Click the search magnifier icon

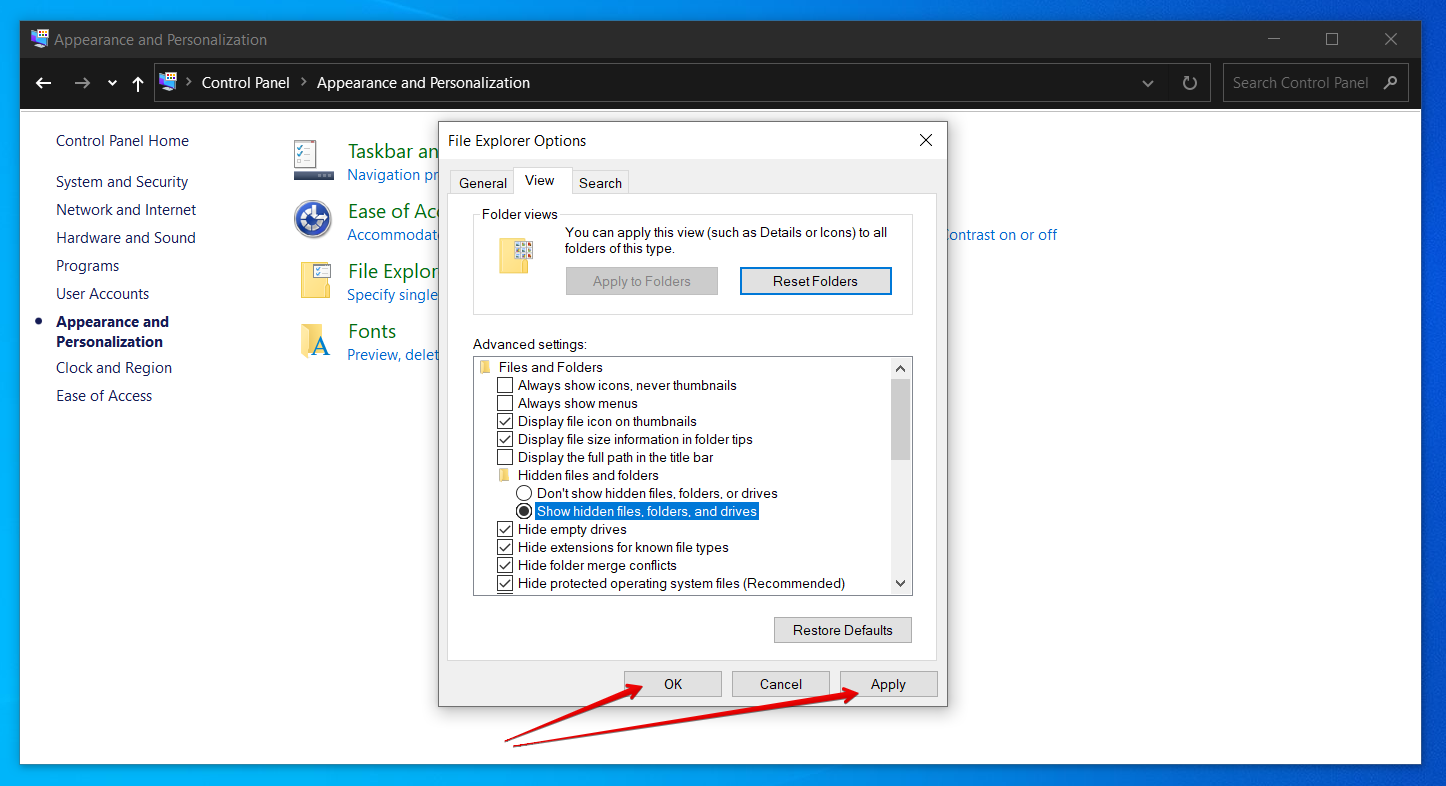point(1390,83)
